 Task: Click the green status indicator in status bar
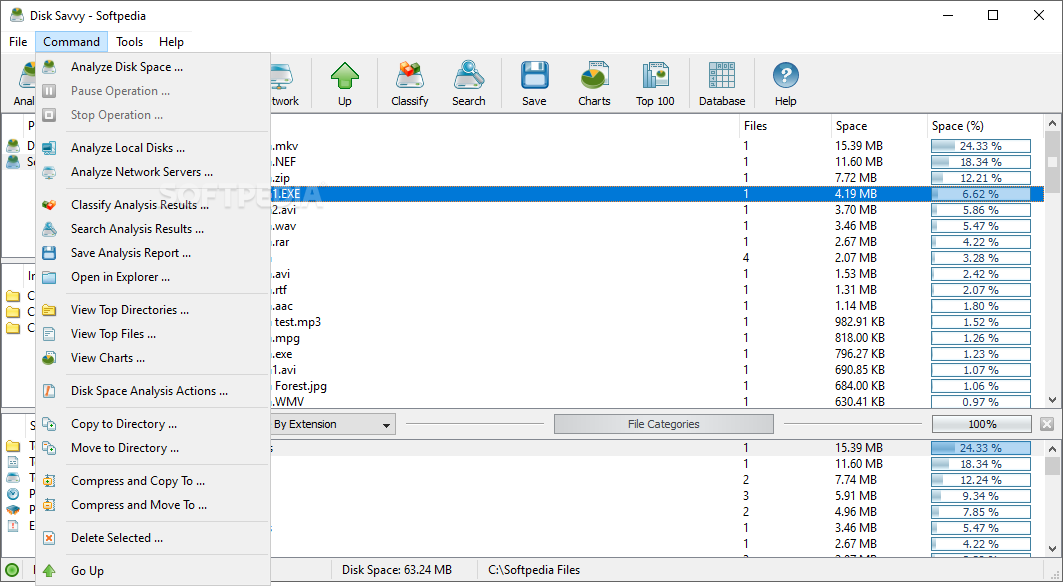(x=12, y=570)
